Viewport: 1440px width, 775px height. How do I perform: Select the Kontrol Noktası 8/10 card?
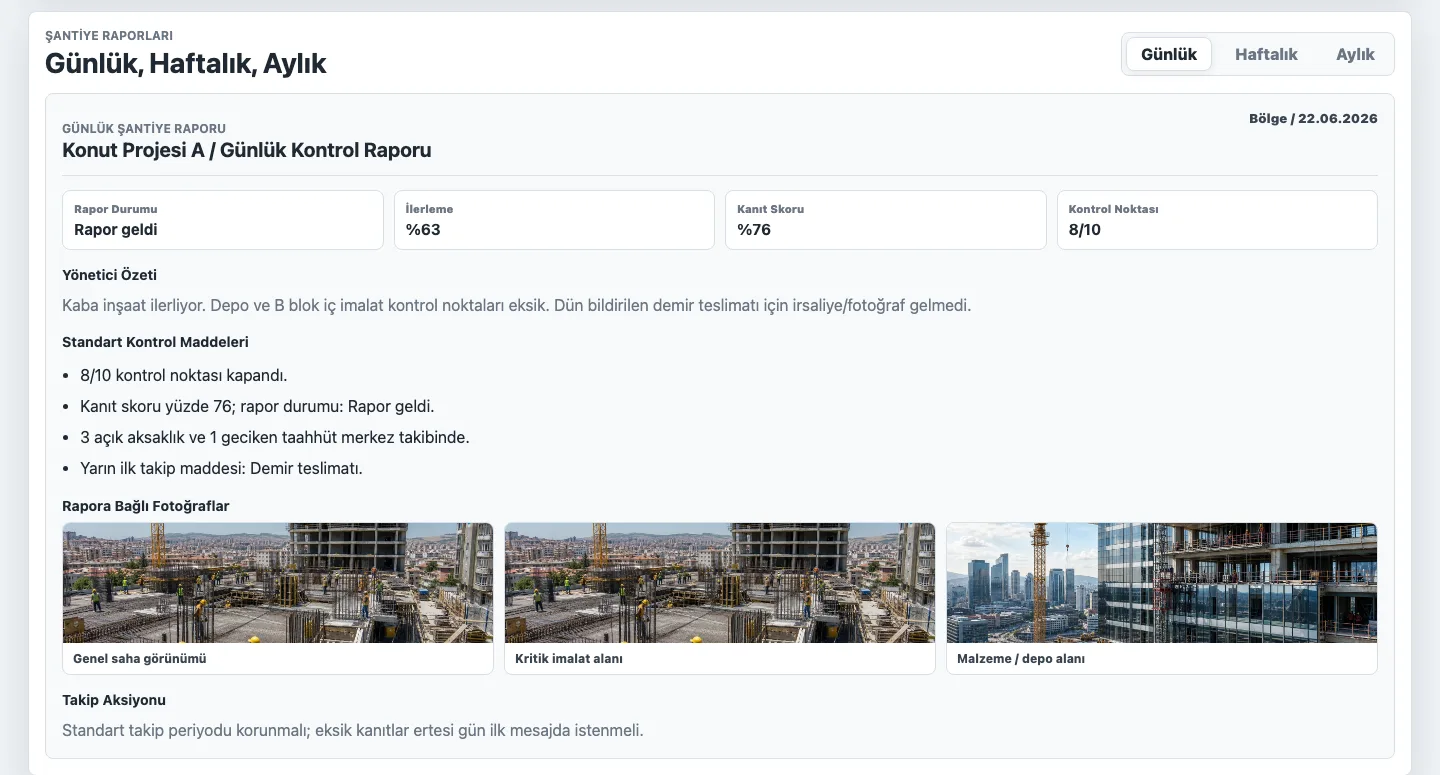coord(1217,220)
